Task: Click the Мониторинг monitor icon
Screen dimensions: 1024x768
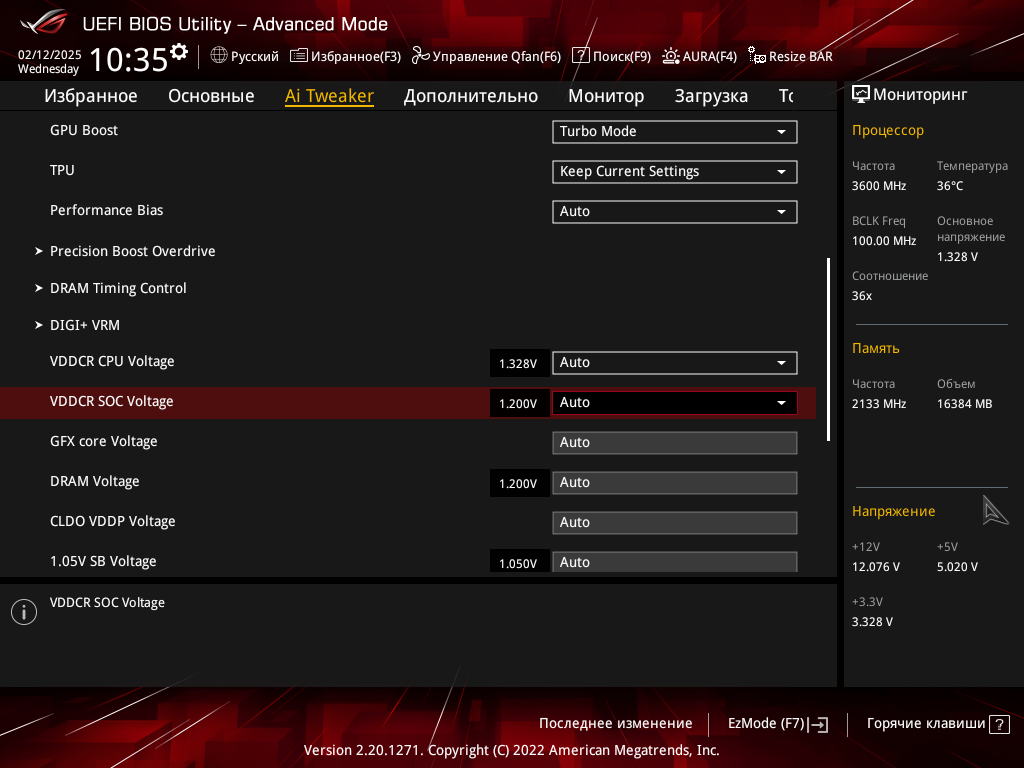Action: 861,95
